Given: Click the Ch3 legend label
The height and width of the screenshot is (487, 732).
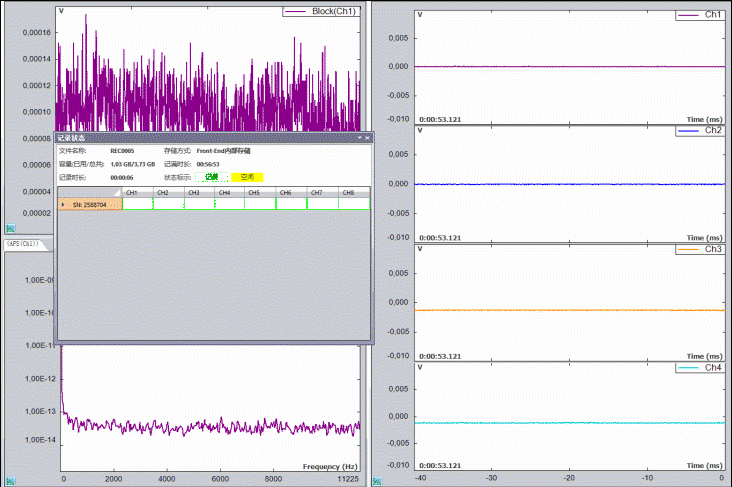Looking at the screenshot, I should (713, 249).
